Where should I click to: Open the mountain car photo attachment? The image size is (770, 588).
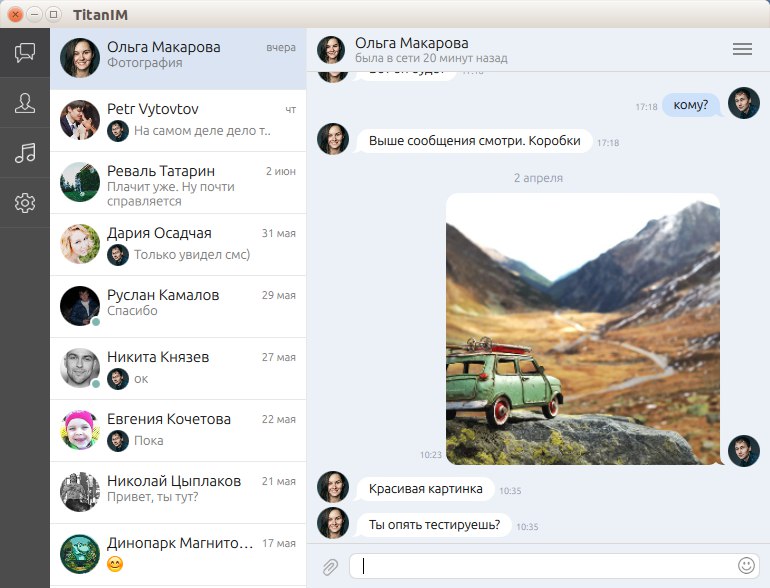pyautogui.click(x=583, y=329)
